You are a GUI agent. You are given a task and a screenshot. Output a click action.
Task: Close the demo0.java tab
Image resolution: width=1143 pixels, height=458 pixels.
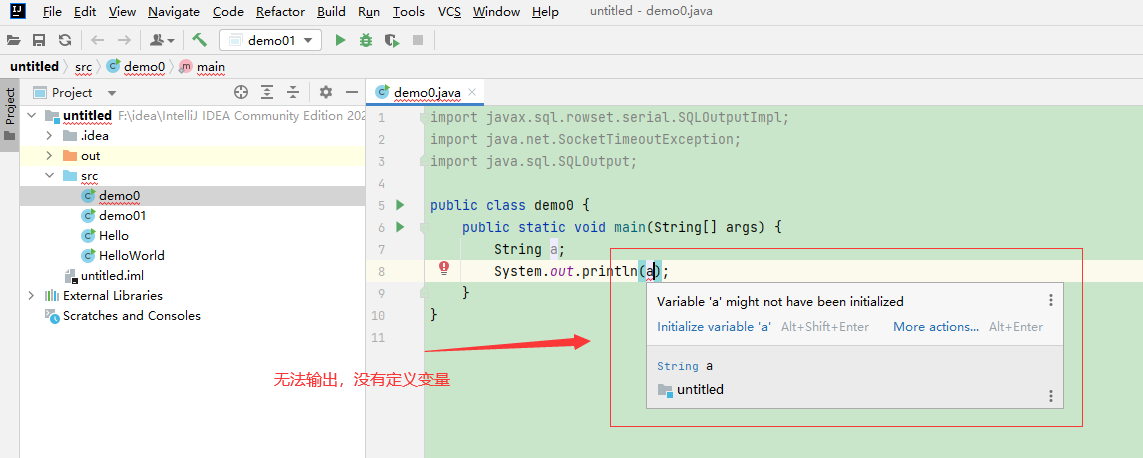click(x=472, y=93)
